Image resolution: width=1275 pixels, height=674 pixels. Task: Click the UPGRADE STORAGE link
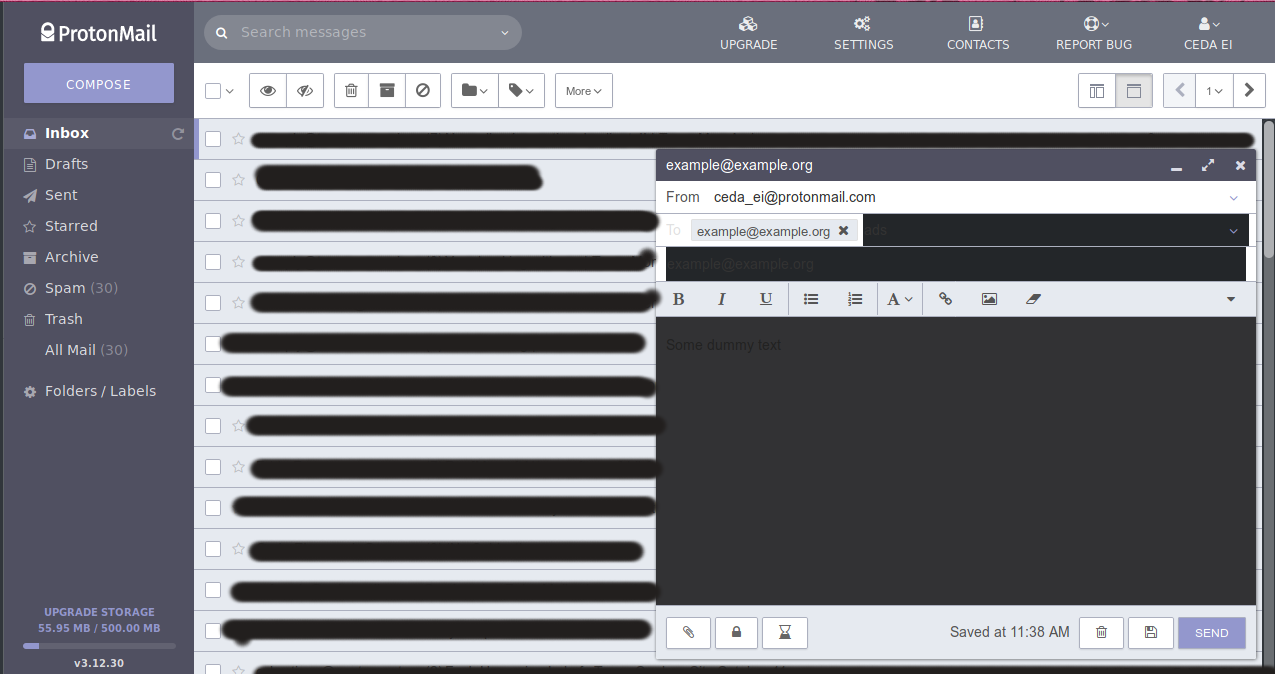(x=99, y=612)
